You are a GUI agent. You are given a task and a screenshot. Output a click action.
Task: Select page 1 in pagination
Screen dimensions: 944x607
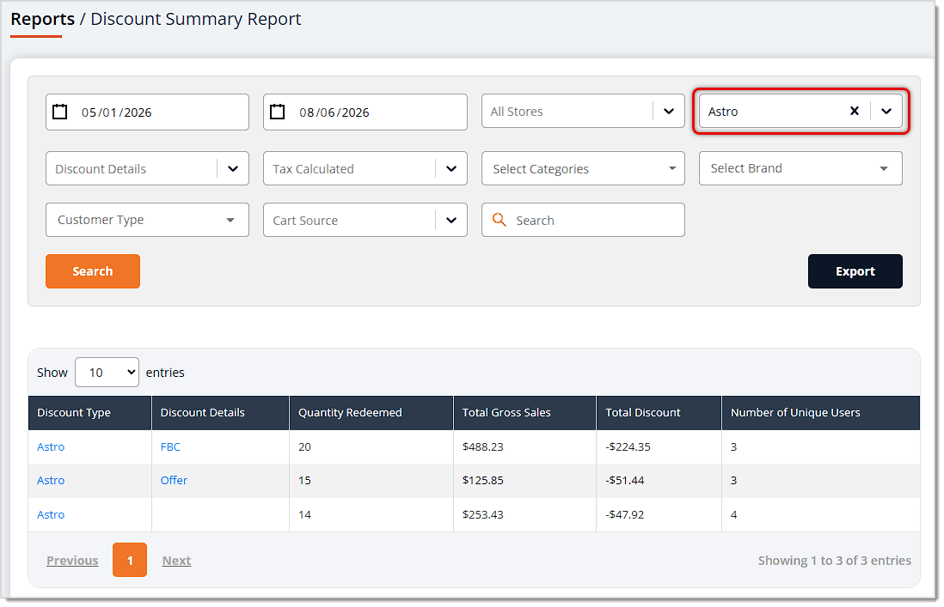pos(129,560)
